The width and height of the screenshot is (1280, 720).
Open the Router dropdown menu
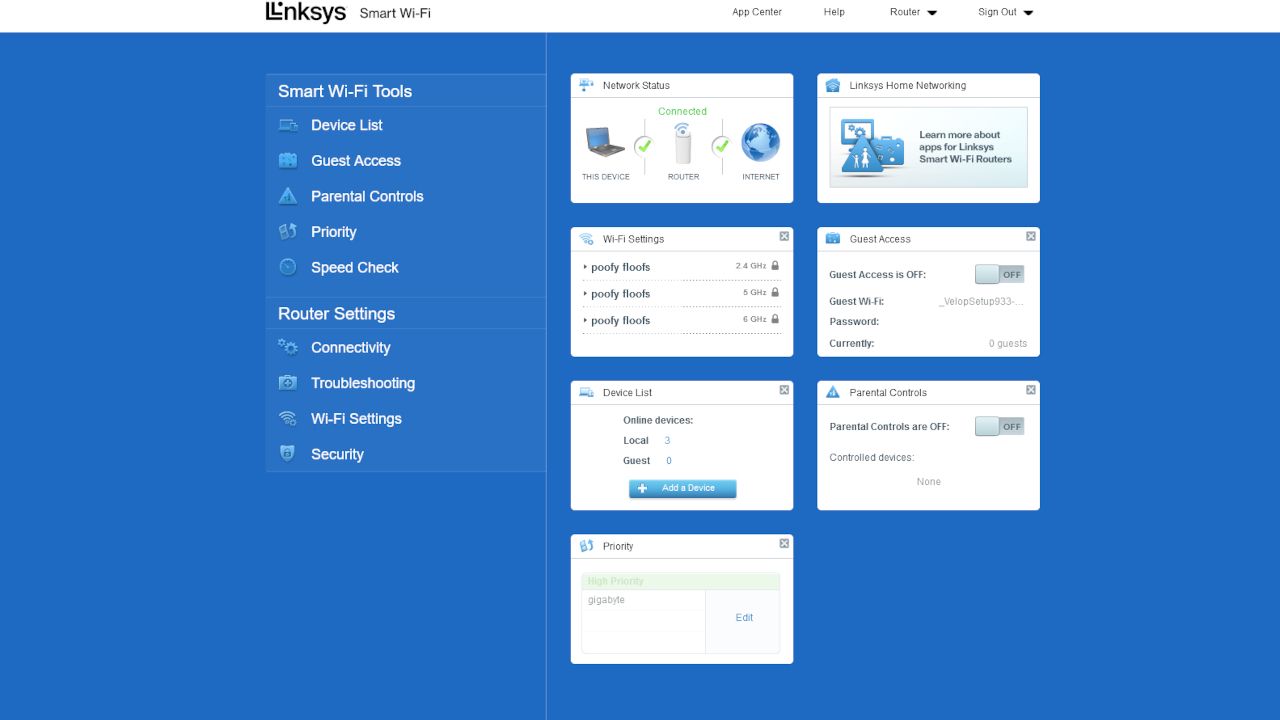(x=913, y=12)
